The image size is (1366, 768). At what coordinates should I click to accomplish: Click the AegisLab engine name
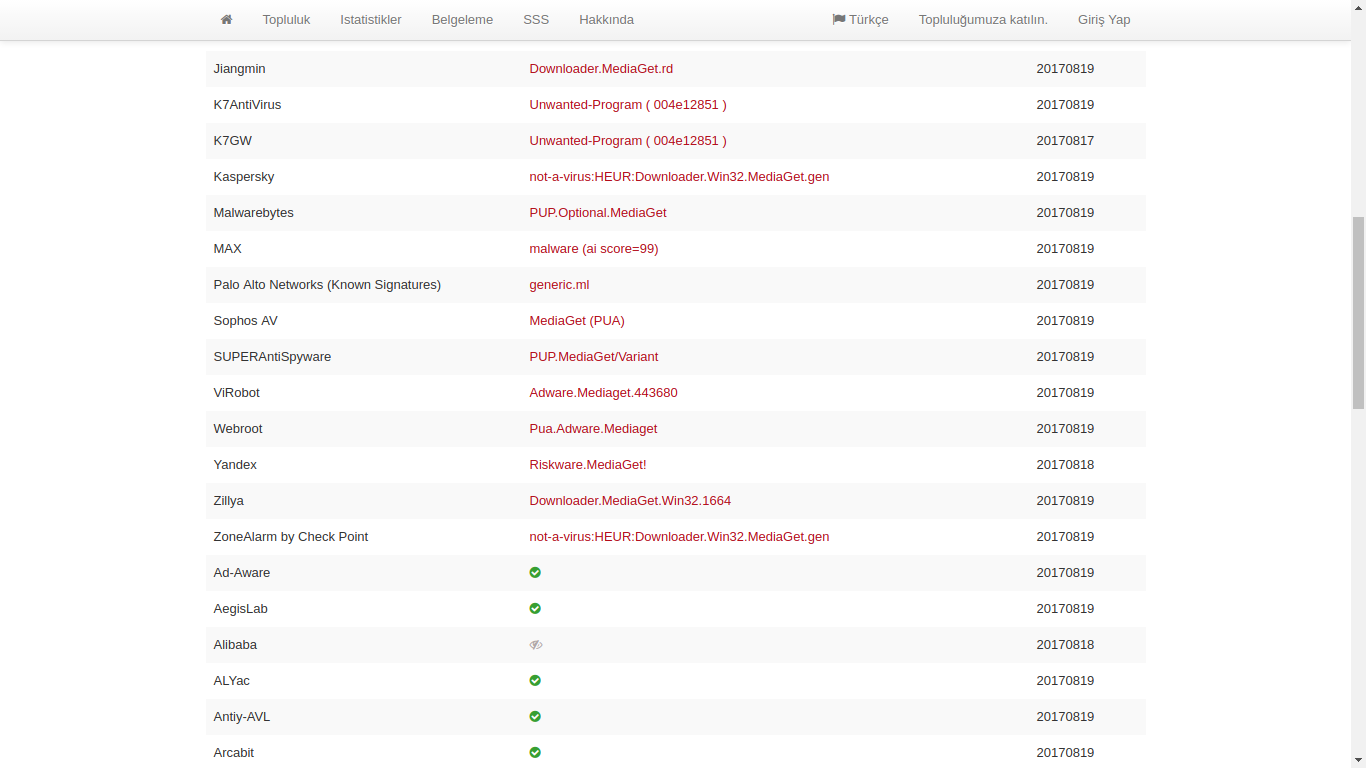click(240, 609)
